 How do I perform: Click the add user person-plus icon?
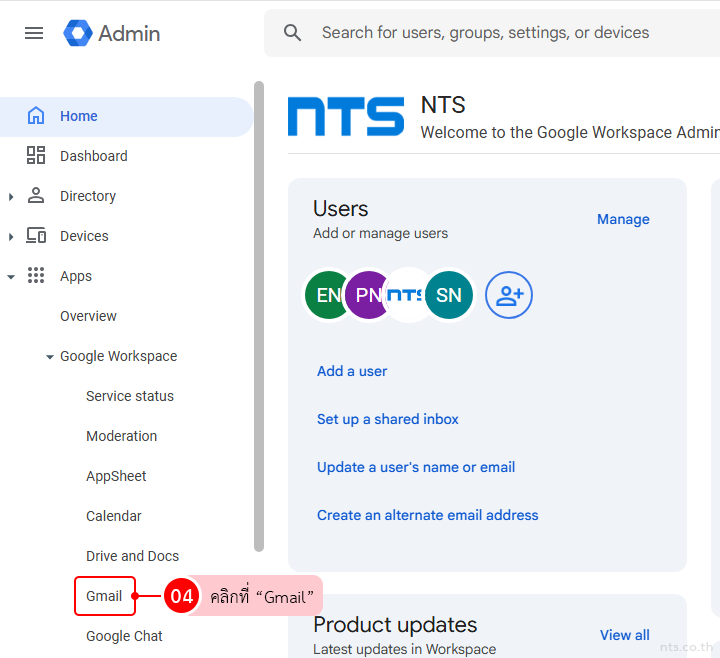point(509,295)
